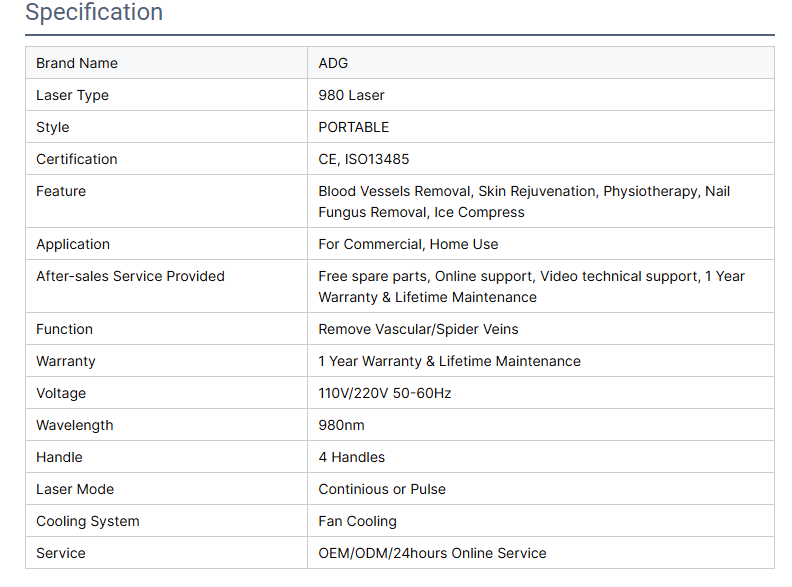Click the Laser Mode row label

[x=75, y=489]
